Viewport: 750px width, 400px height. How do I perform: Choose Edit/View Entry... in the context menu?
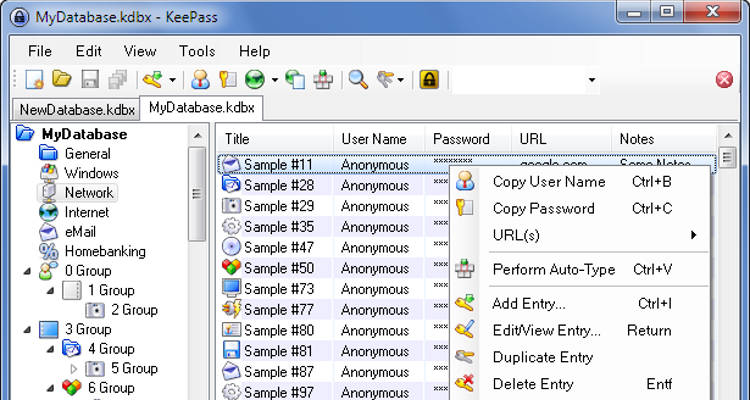[580, 331]
